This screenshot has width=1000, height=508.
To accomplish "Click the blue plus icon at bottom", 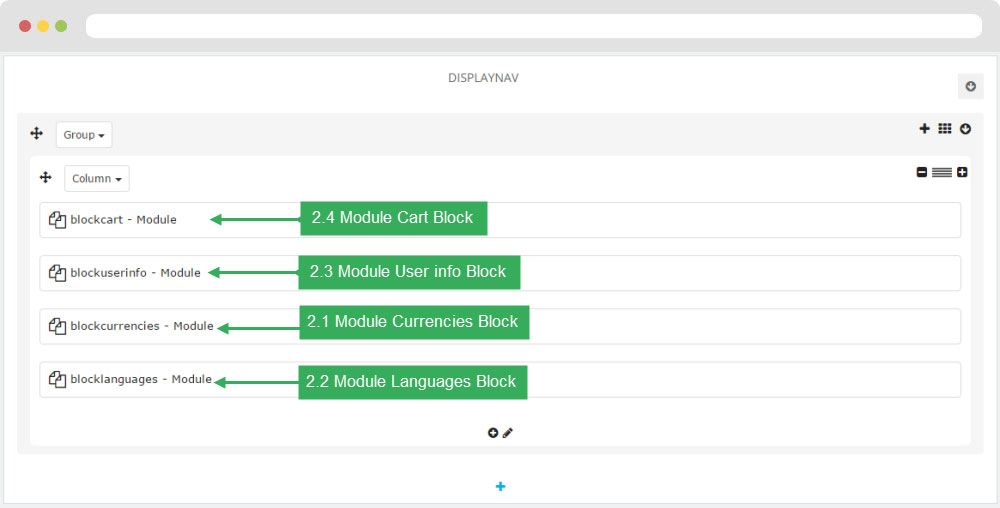I will coord(501,486).
